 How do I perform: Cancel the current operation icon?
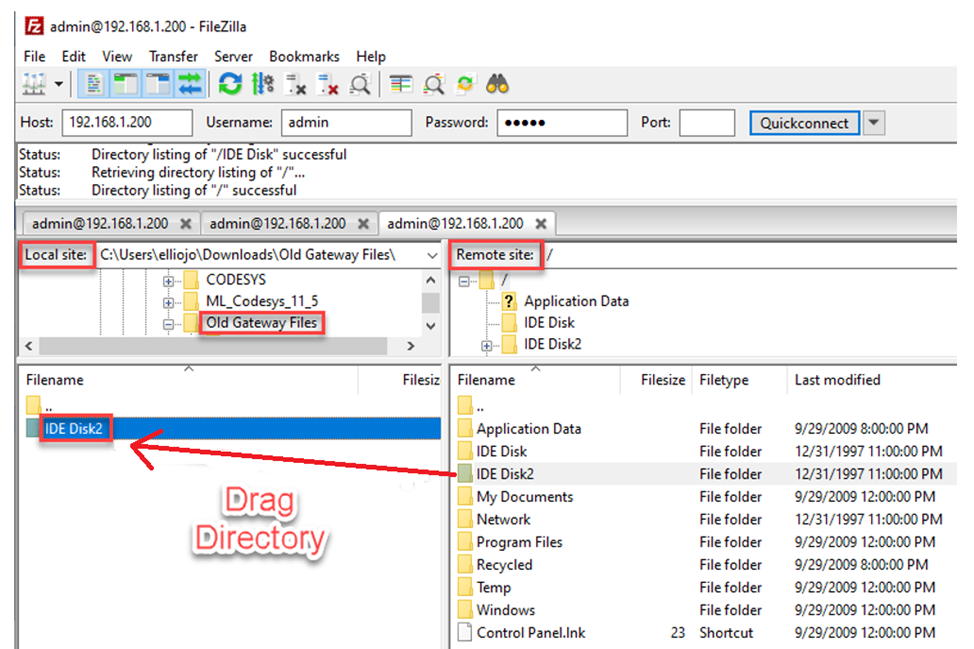click(295, 84)
